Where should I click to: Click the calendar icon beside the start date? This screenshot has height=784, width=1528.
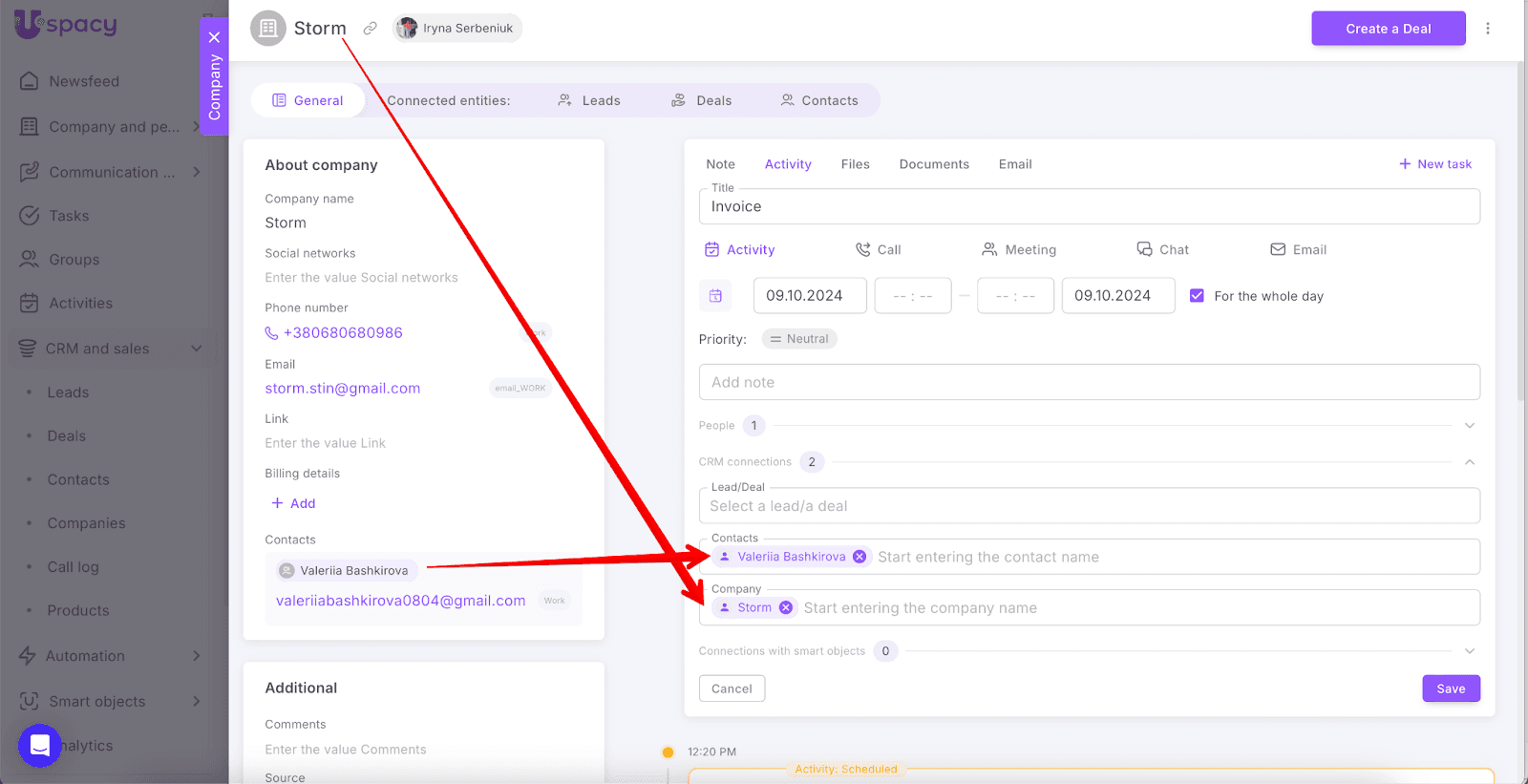tap(715, 296)
